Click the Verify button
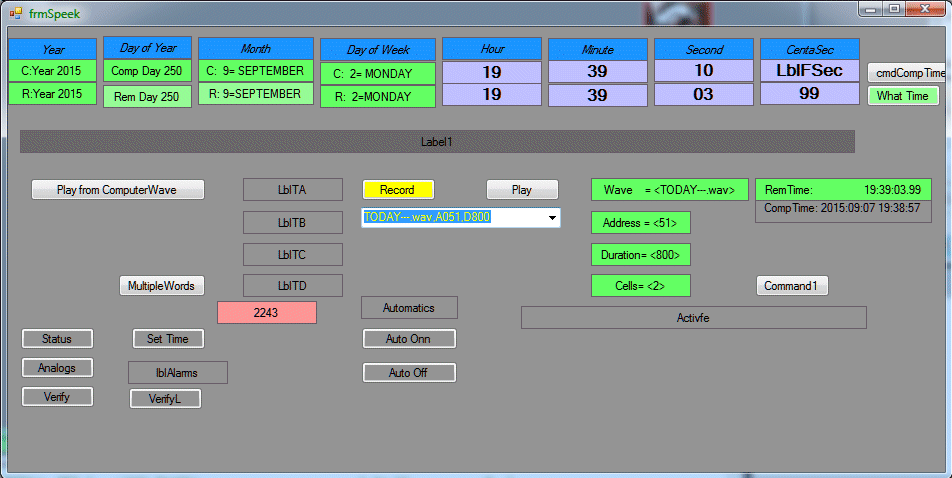 click(58, 397)
